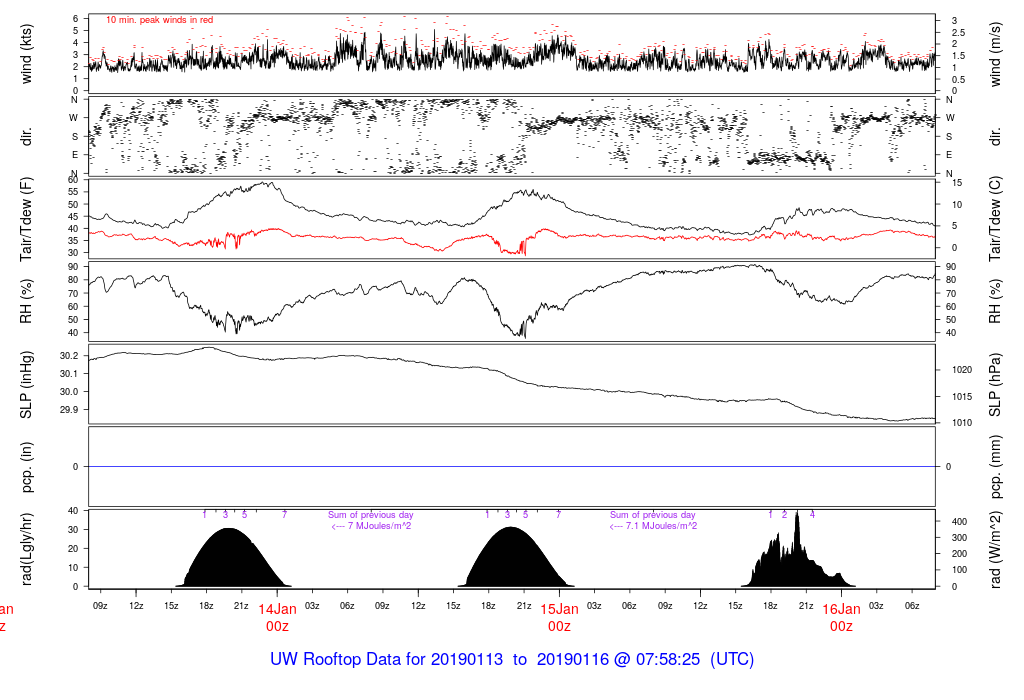Click the "1010" tick on SLP hPa axis
The height and width of the screenshot is (700, 1024).
pos(963,422)
